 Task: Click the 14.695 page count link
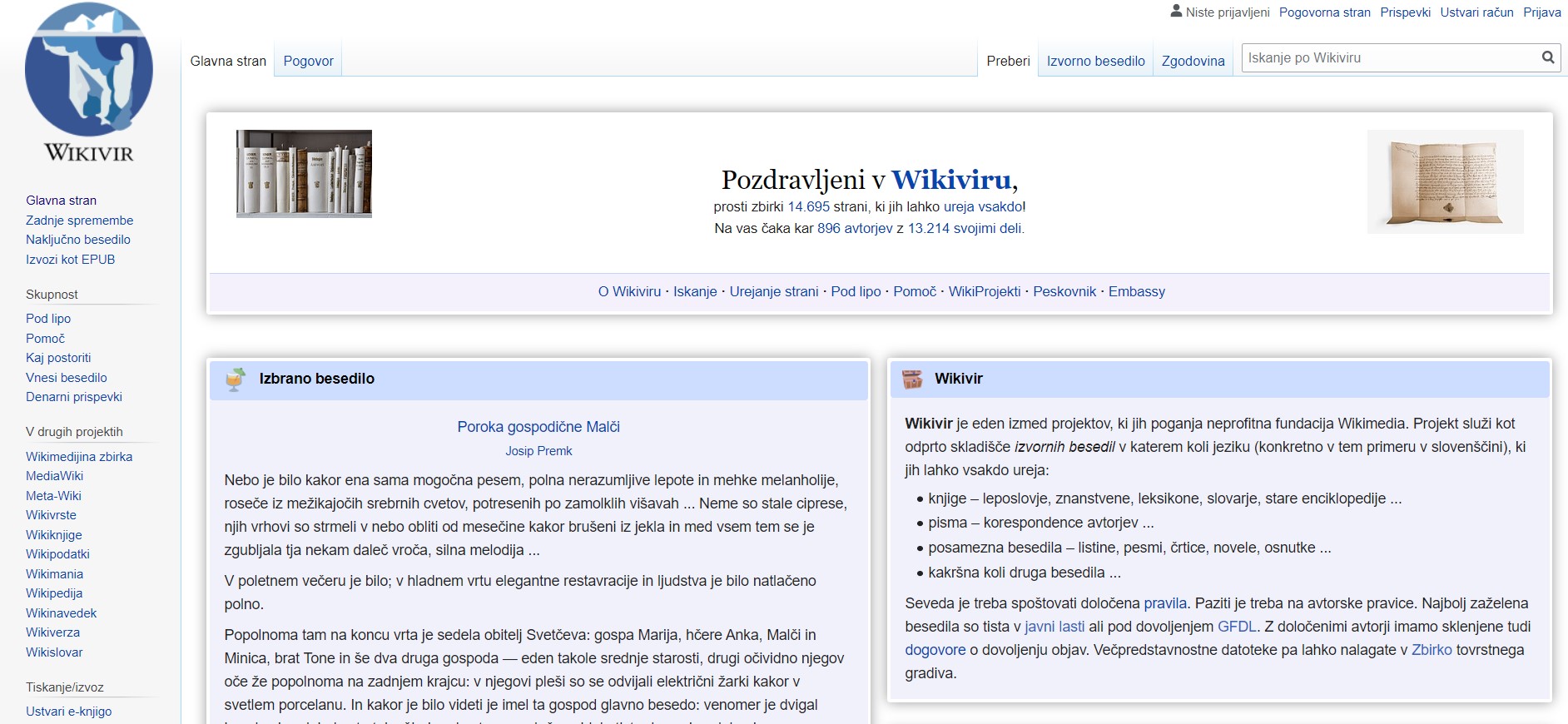pos(808,206)
